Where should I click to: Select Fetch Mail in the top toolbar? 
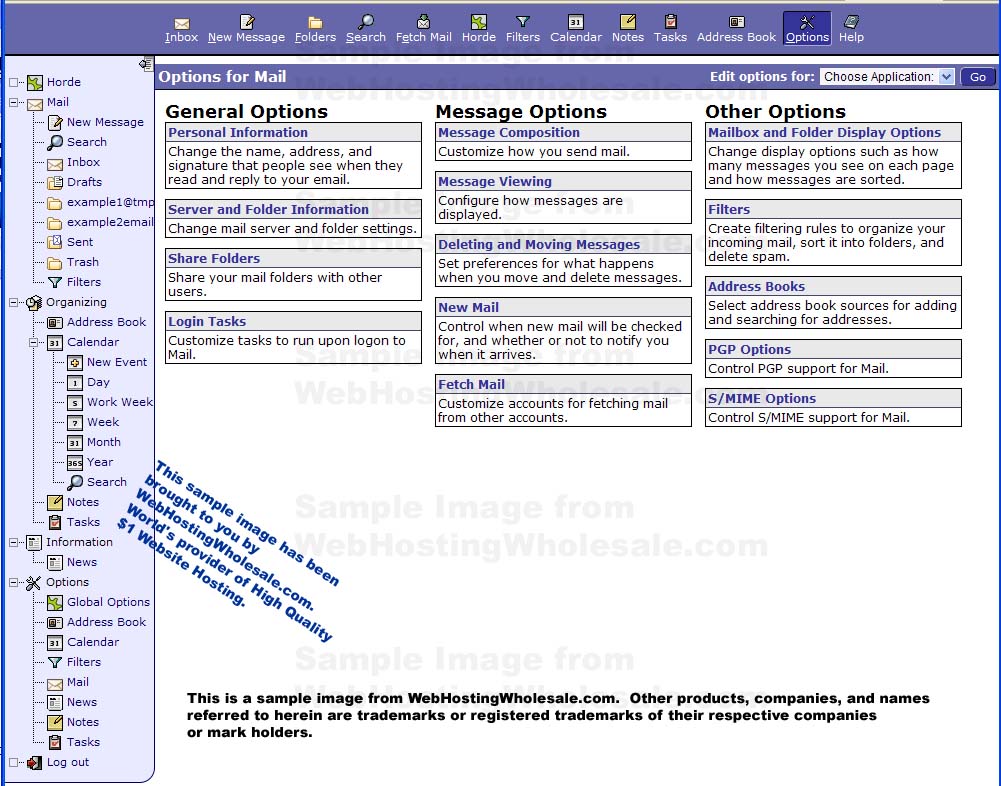pos(423,29)
